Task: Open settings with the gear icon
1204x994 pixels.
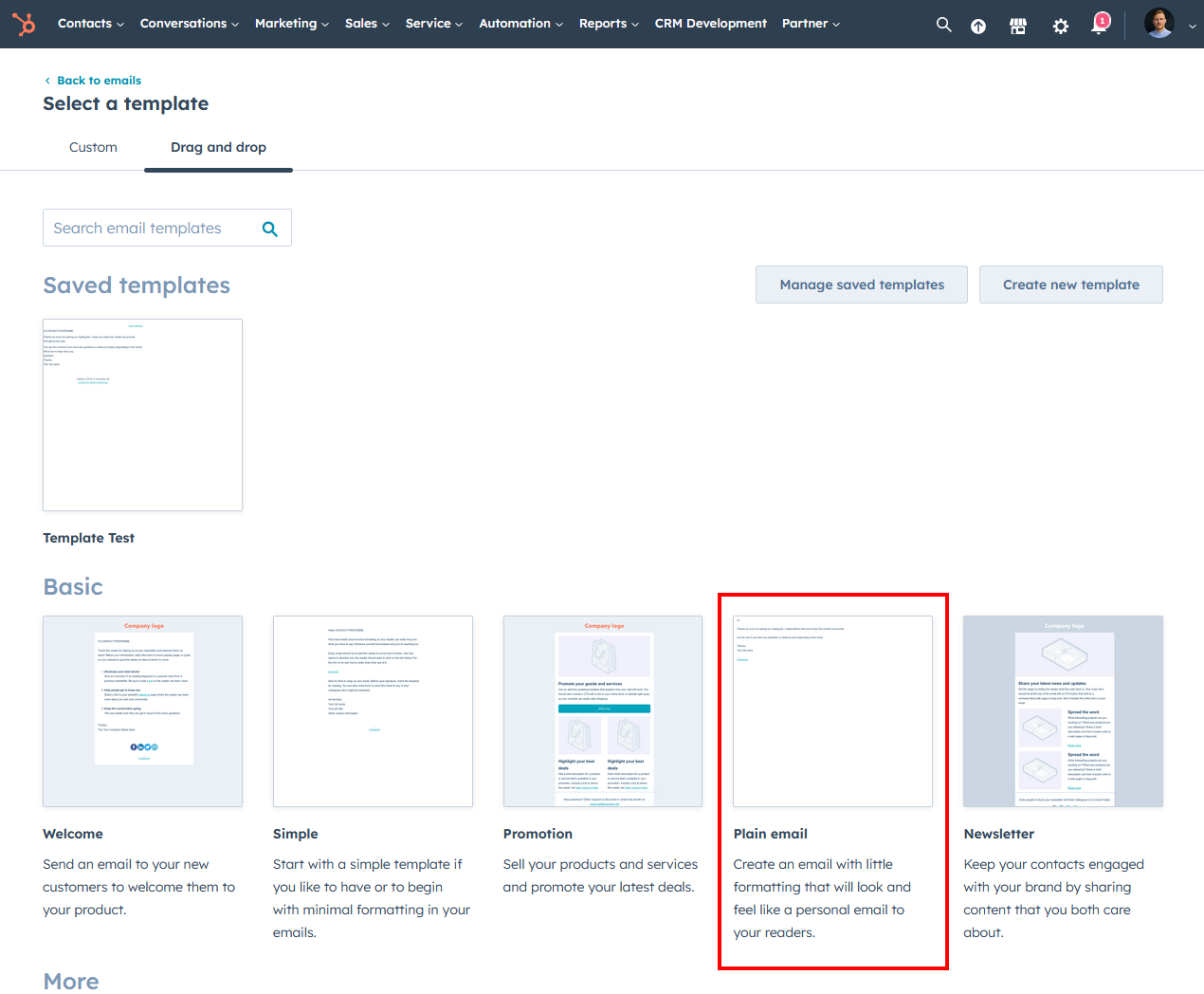Action: pos(1059,26)
